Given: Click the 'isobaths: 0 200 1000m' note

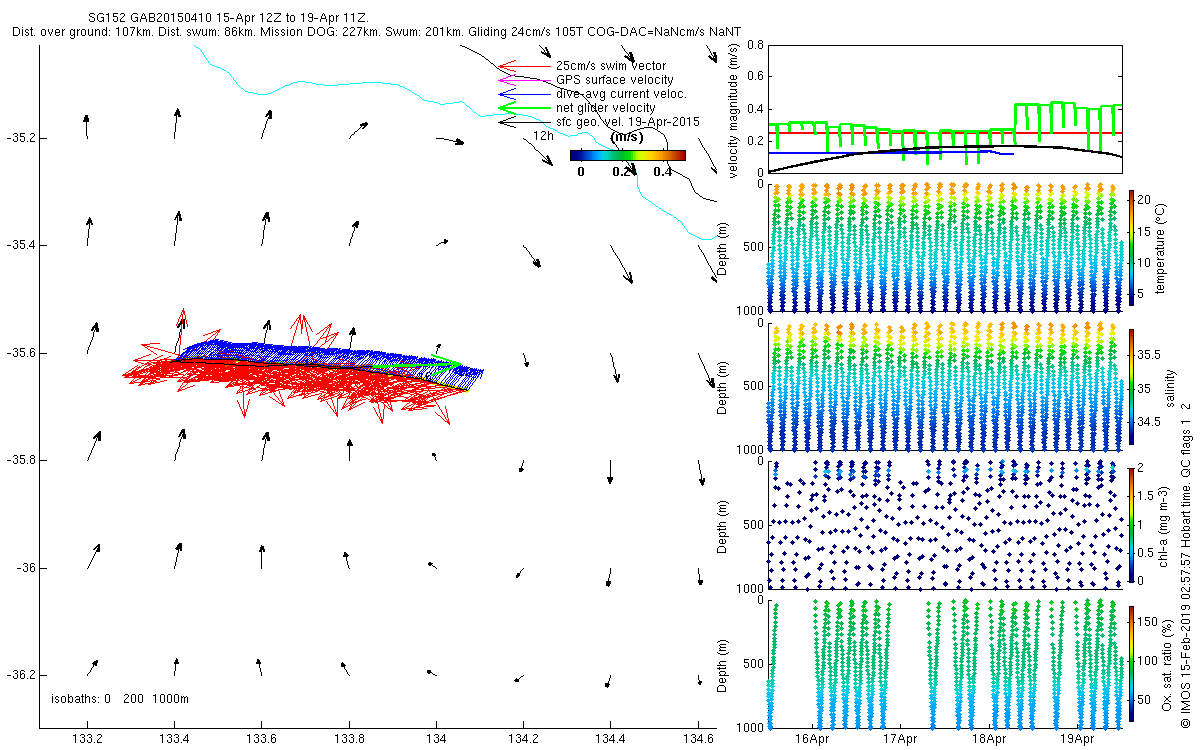Looking at the screenshot, I should (x=120, y=699).
